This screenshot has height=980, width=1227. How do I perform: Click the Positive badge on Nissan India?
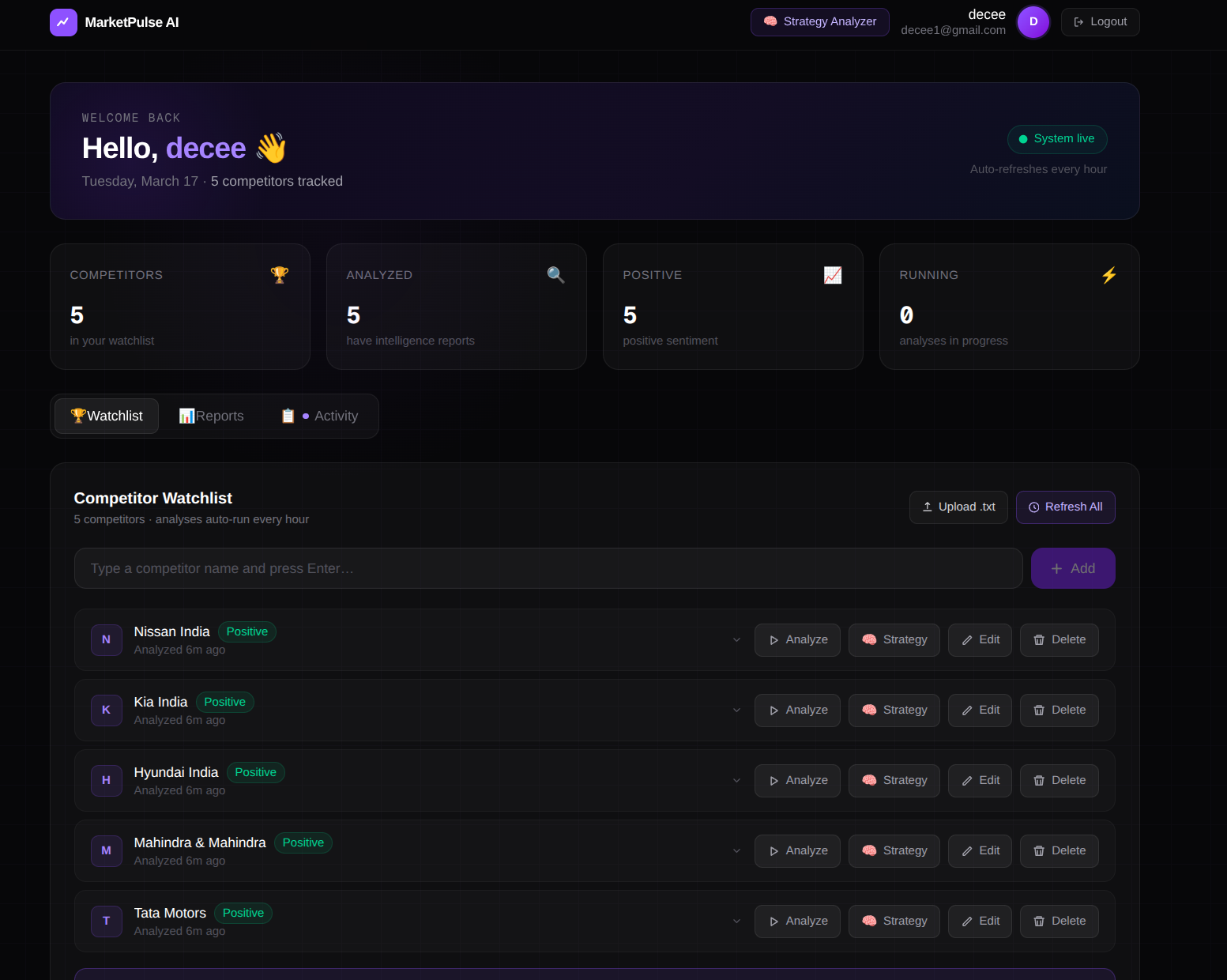(247, 632)
